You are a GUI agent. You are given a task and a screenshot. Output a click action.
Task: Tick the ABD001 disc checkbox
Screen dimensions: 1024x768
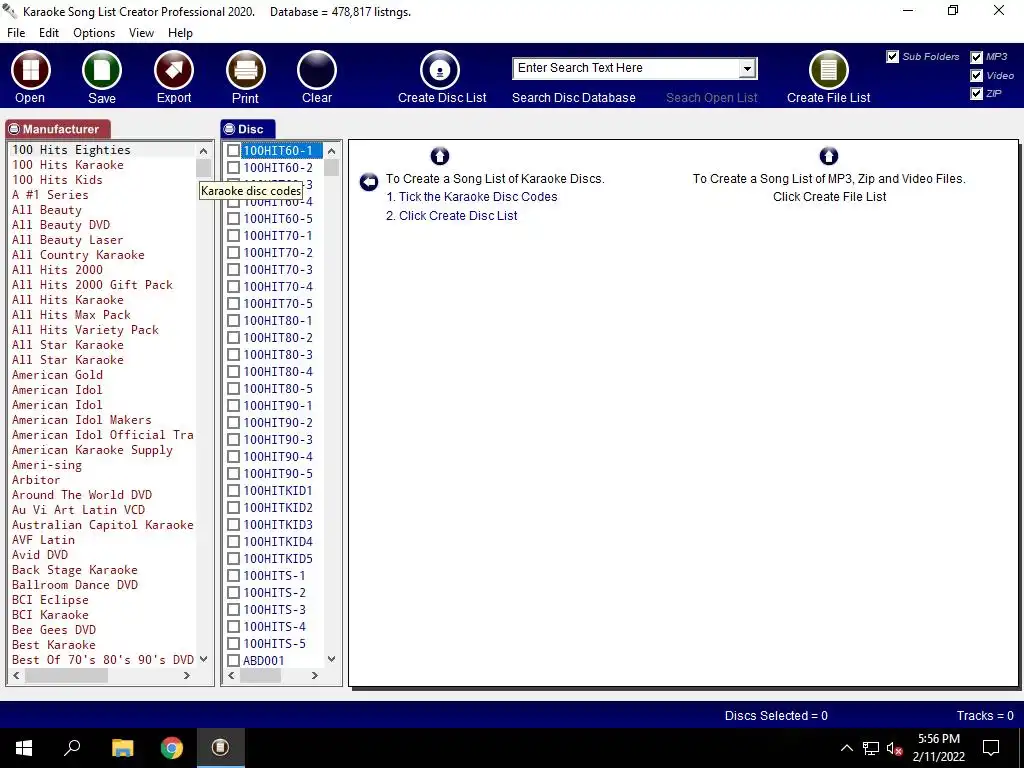tap(233, 660)
